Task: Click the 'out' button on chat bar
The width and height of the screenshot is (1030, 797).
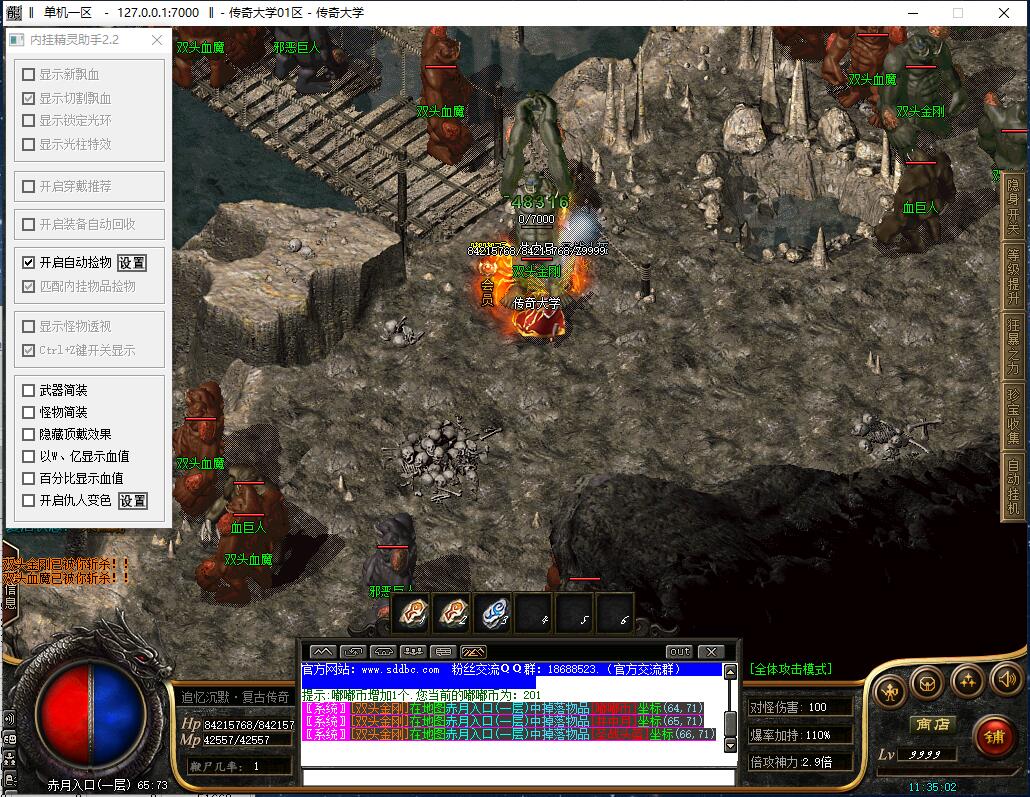Action: (679, 651)
